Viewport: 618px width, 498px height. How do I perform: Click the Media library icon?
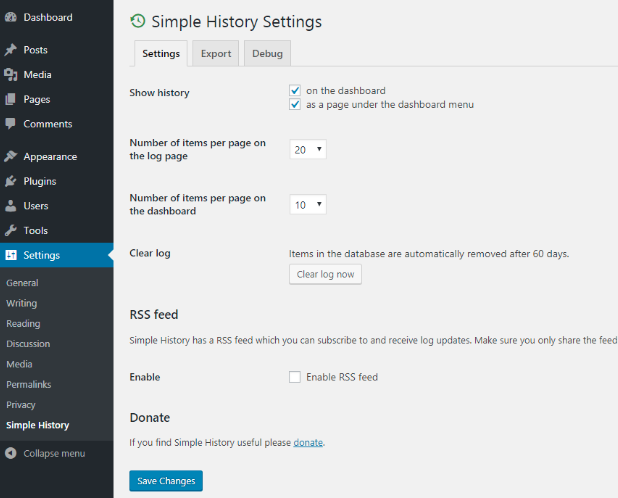[x=11, y=75]
